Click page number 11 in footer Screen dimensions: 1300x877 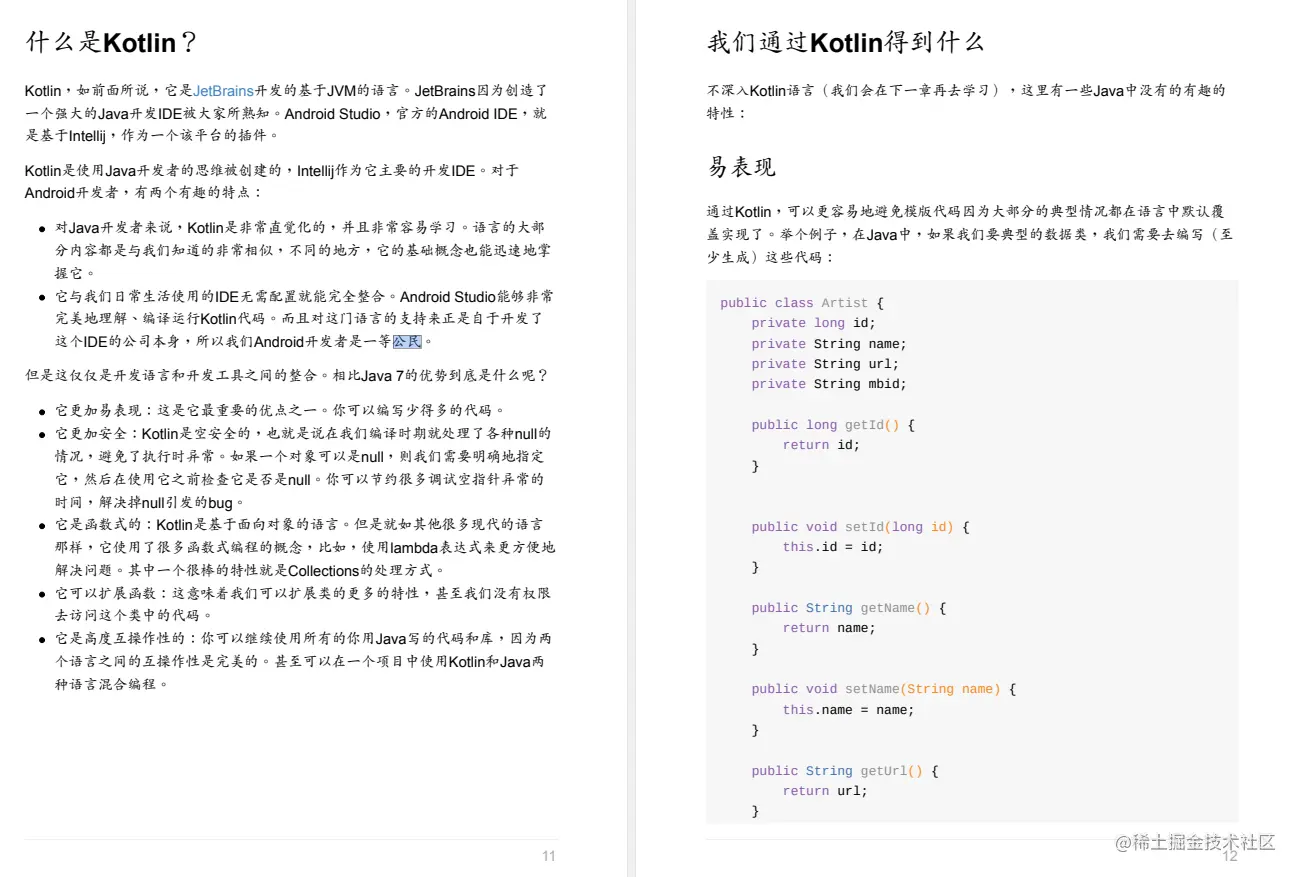548,856
